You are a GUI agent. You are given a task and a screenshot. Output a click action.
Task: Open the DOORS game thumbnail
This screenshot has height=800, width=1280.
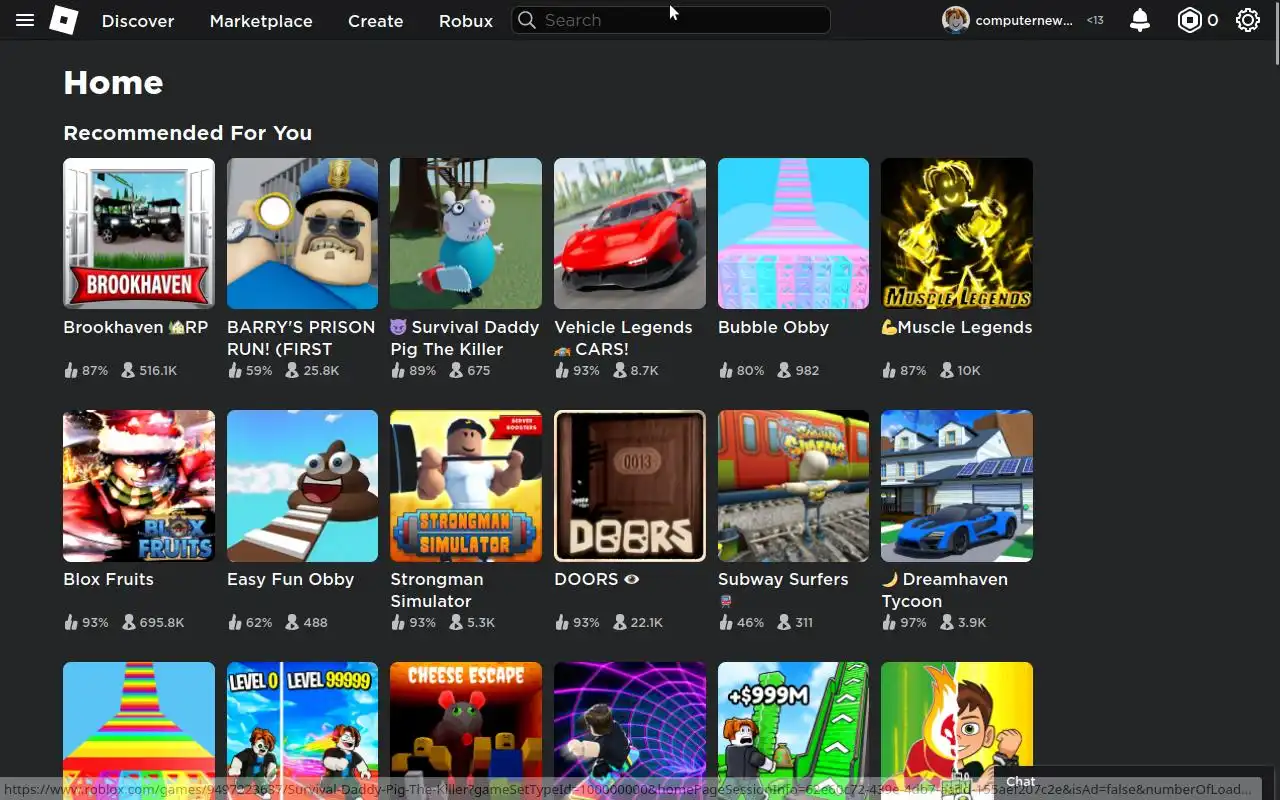coord(630,486)
